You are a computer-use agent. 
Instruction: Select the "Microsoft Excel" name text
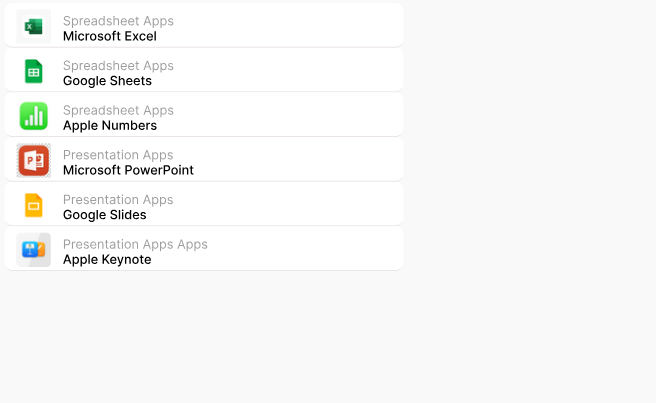[109, 36]
